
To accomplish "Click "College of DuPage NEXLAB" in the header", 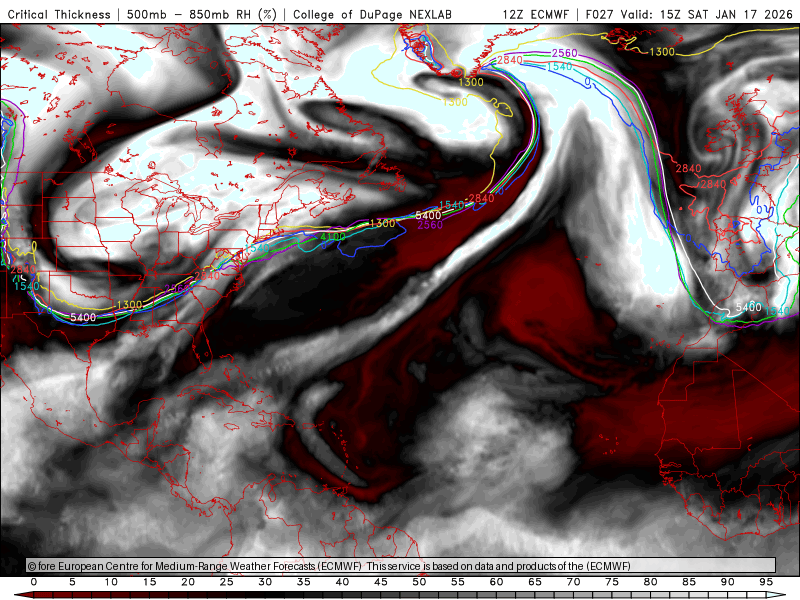I will pyautogui.click(x=372, y=14).
